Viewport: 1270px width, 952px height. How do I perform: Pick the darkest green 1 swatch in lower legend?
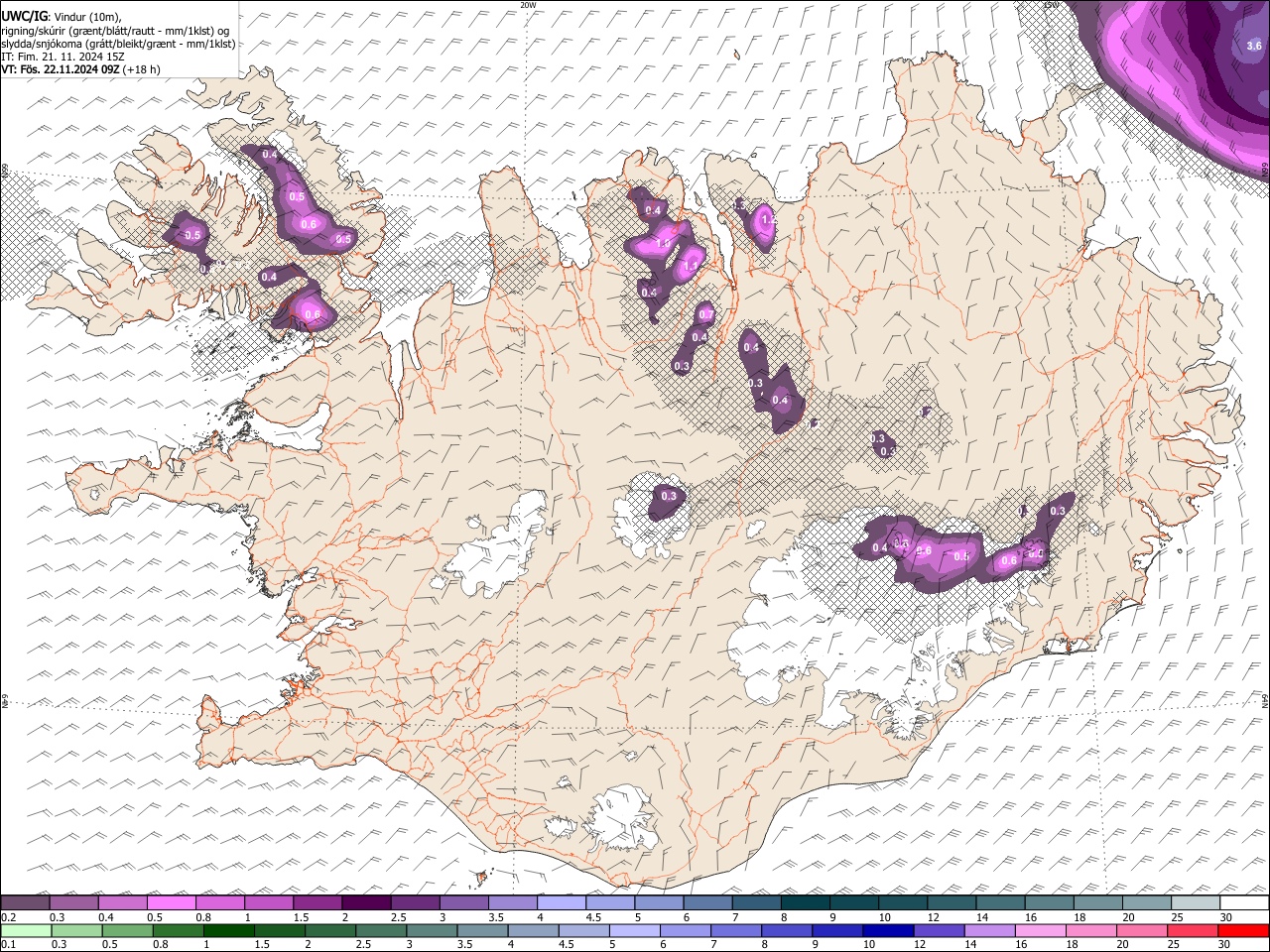(229, 930)
